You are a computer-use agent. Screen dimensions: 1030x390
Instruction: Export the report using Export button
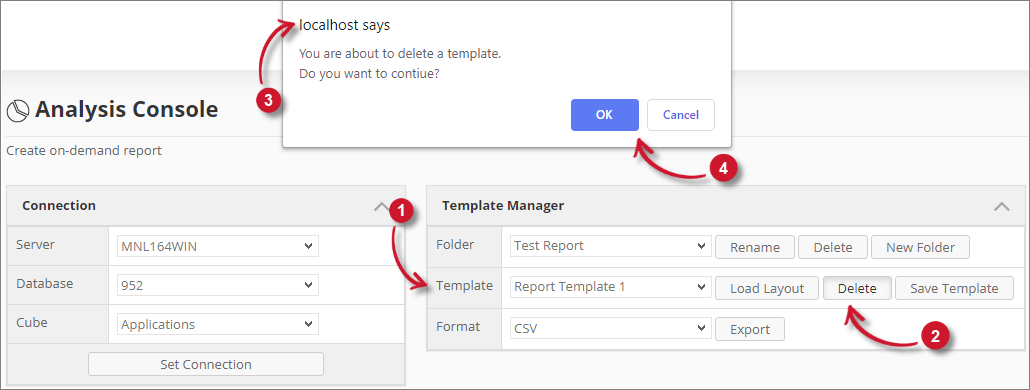[x=750, y=329]
